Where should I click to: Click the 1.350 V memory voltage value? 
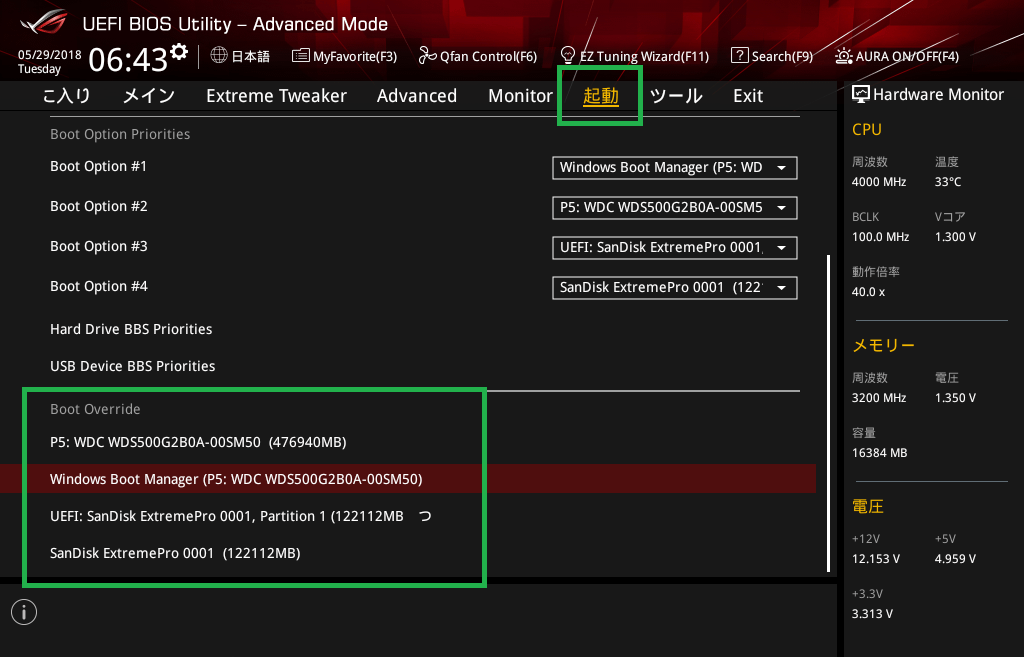point(955,398)
